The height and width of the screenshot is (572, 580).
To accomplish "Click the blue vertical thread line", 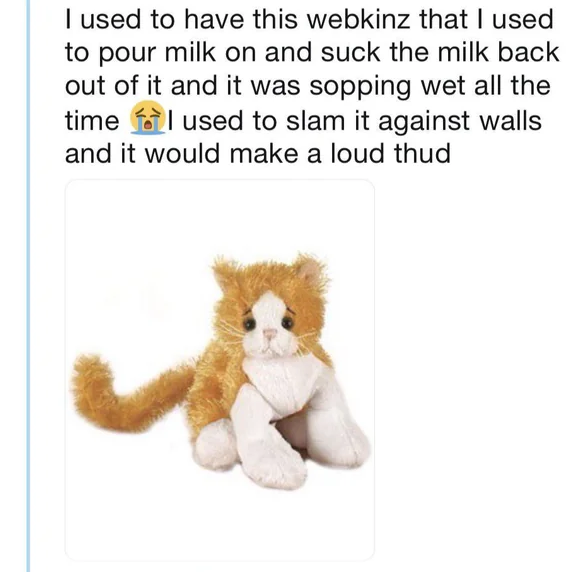I will click(28, 286).
